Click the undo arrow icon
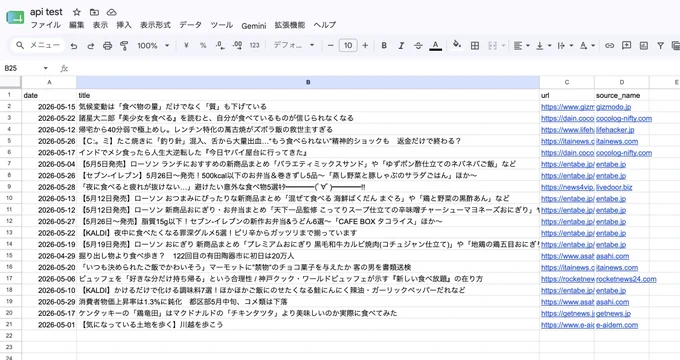The width and height of the screenshot is (680, 360). click(x=74, y=46)
